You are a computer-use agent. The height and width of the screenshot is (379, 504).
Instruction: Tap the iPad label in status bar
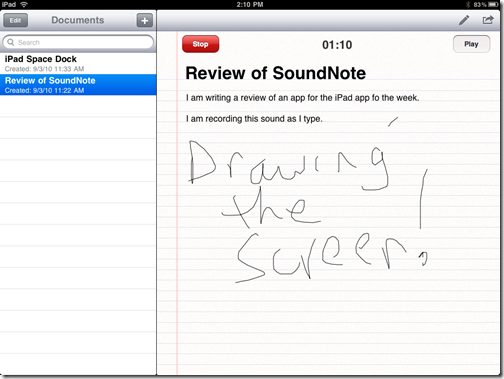pos(8,4)
